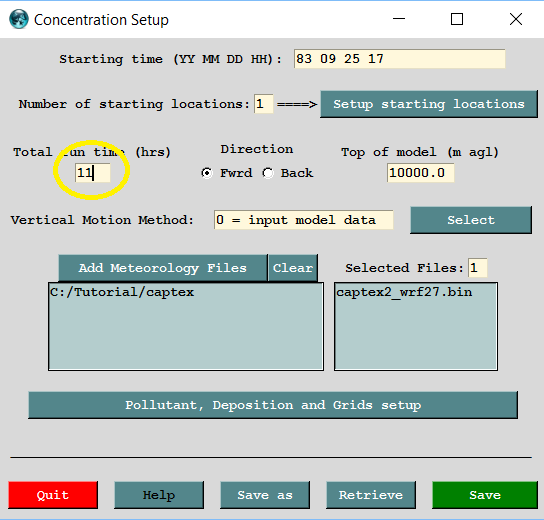
Task: Click the Number of starting locations field
Action: click(x=263, y=104)
